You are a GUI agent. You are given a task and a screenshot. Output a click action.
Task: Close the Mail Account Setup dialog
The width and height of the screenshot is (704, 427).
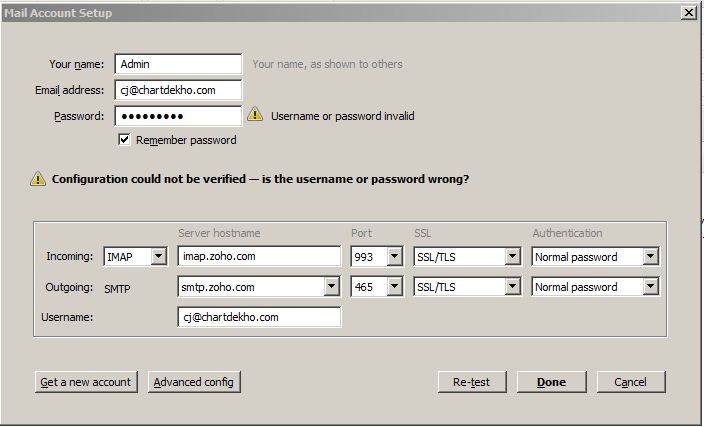[x=688, y=13]
